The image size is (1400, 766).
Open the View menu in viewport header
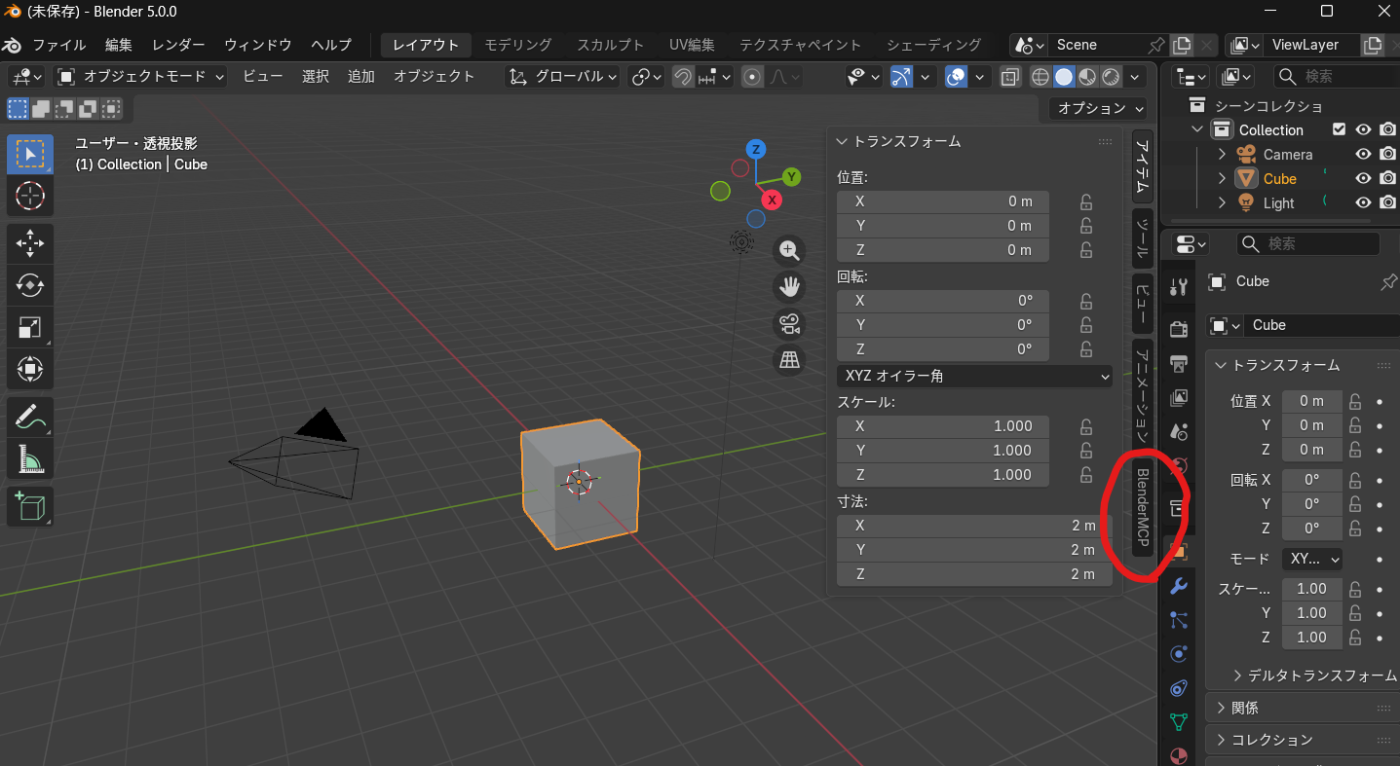pos(262,76)
